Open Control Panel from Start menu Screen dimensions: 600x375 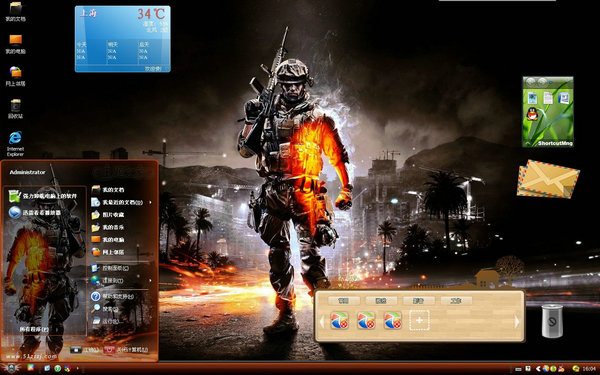[x=111, y=268]
